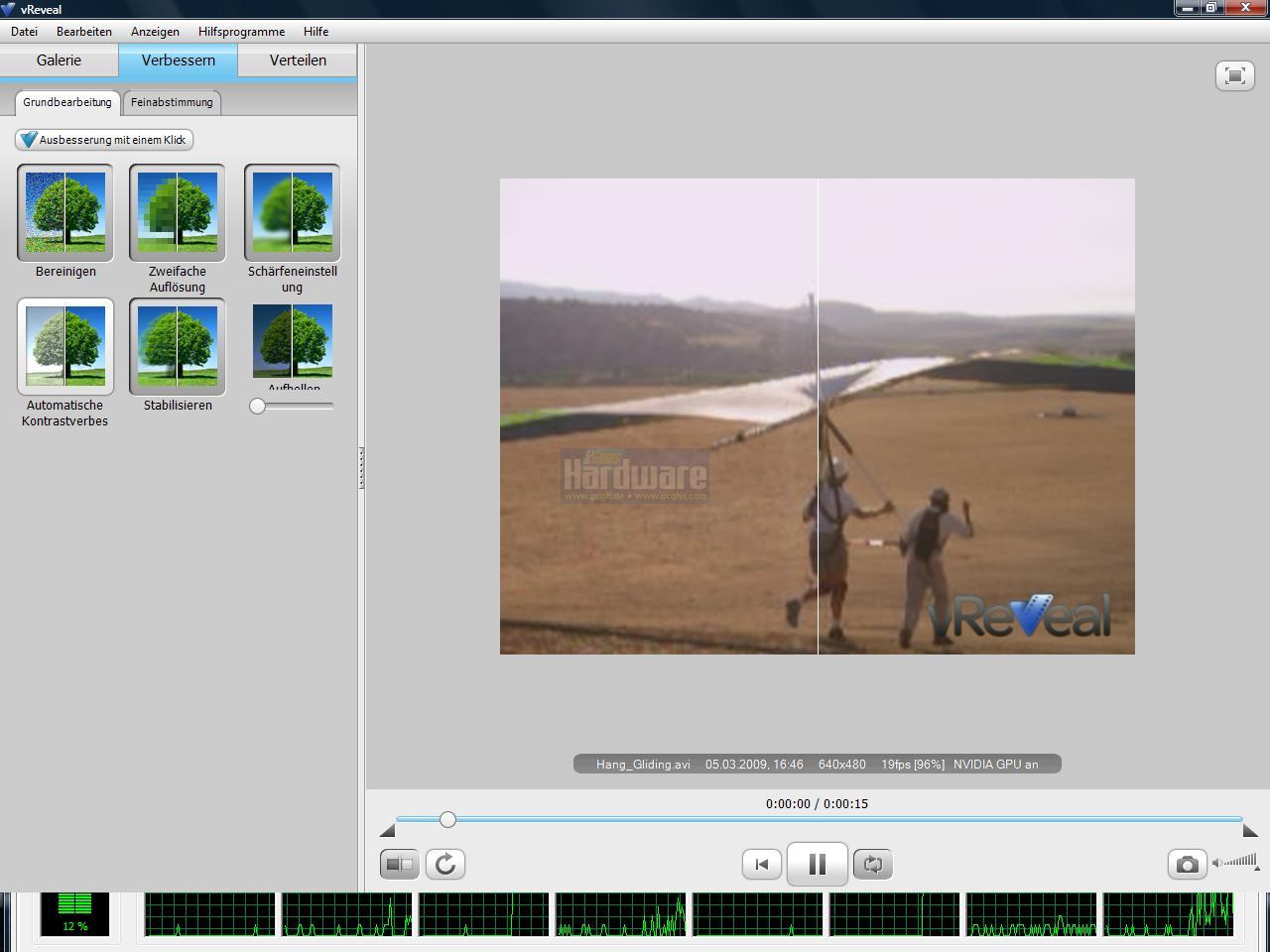The image size is (1270, 952).
Task: Click the split divider line in preview
Action: (x=818, y=416)
